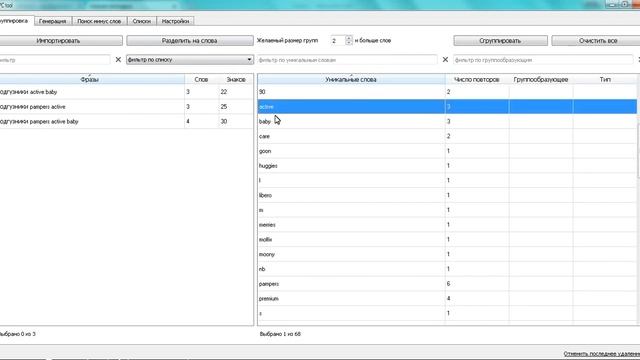Click the group size number field
The height and width of the screenshot is (360, 640).
click(338, 40)
